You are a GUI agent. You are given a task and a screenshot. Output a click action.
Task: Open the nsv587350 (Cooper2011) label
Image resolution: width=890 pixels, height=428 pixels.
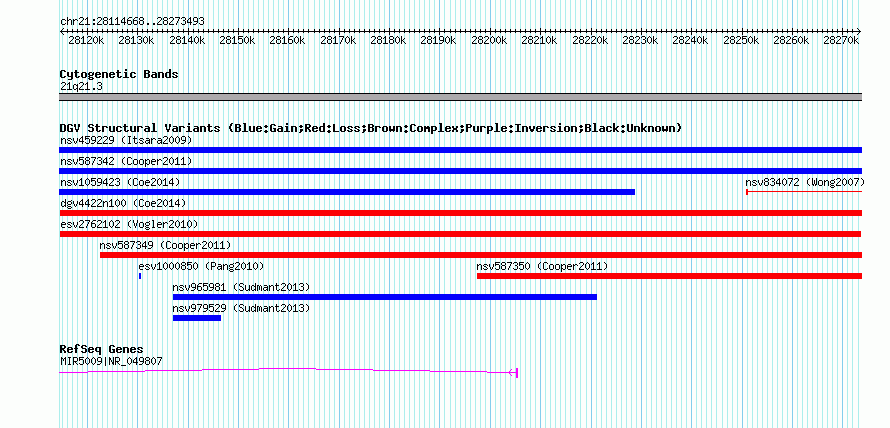(542, 267)
